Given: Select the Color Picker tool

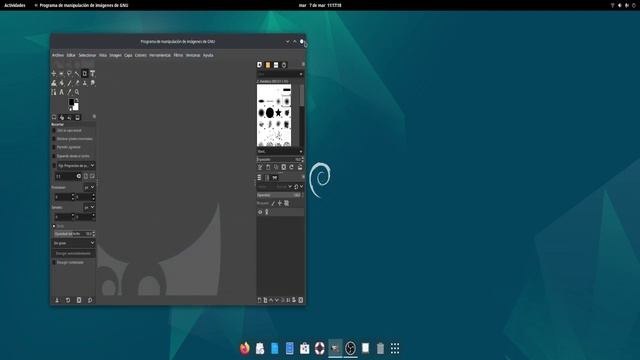Looking at the screenshot, I should (69, 92).
